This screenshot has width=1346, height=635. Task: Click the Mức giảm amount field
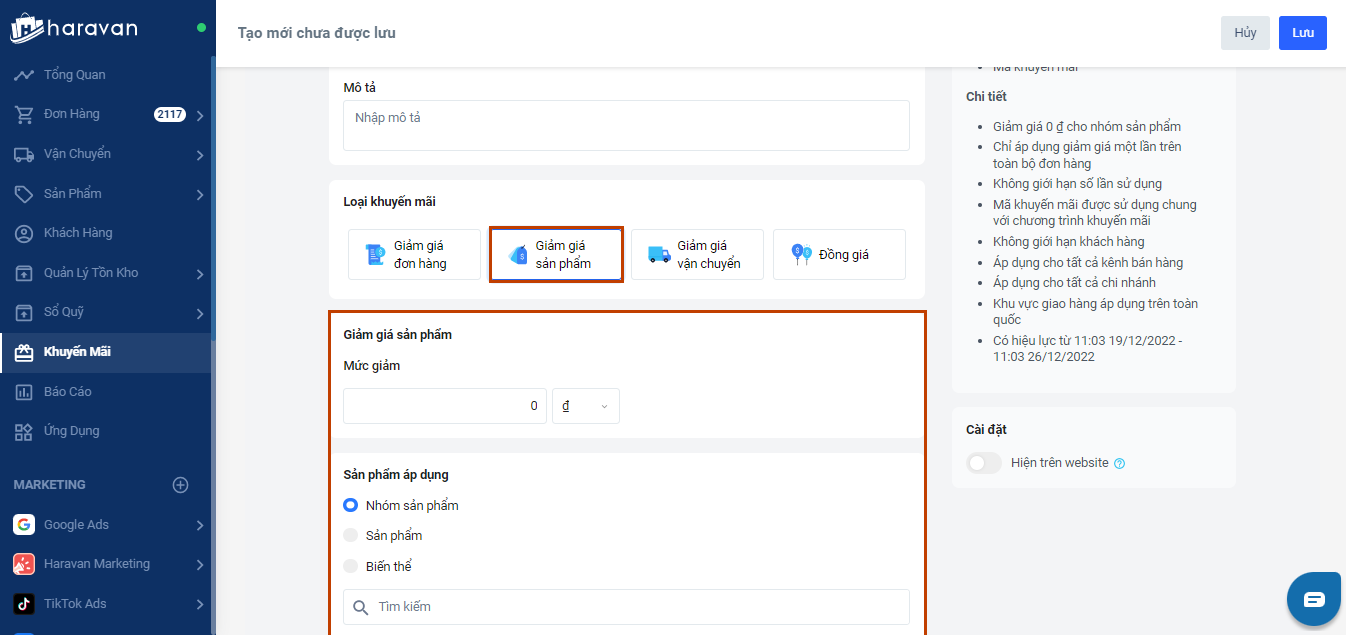click(445, 406)
